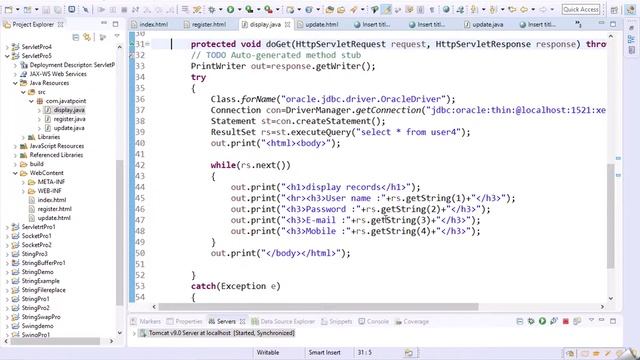
Task: Show hidden editor tabs list chevron
Action: point(578,24)
